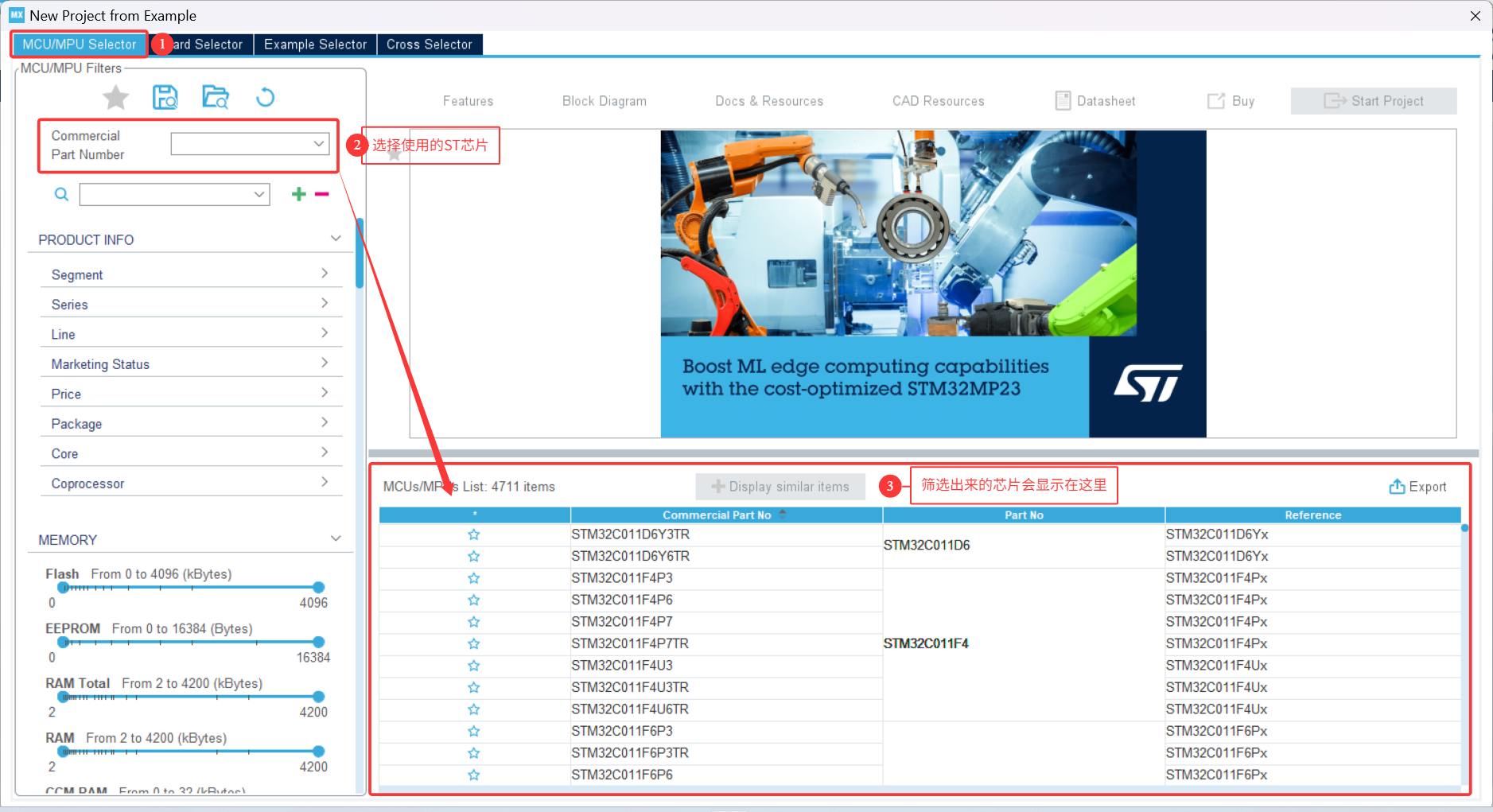The height and width of the screenshot is (812, 1493).
Task: Toggle star for STM32C011F4P7TR
Action: 474,643
